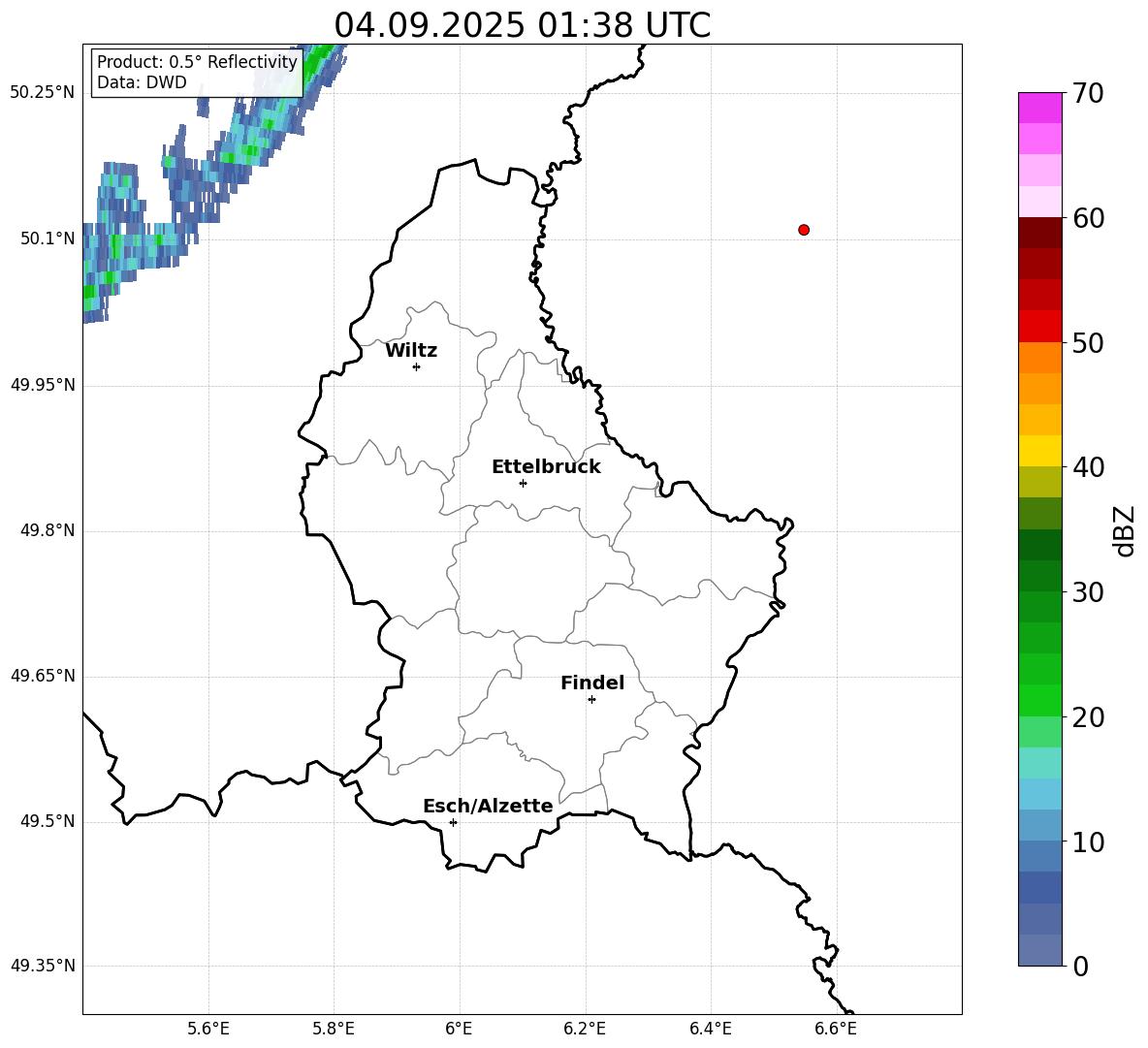Click the 20 tick on the colorbar
This screenshot has width=1148, height=1048.
click(x=1087, y=716)
